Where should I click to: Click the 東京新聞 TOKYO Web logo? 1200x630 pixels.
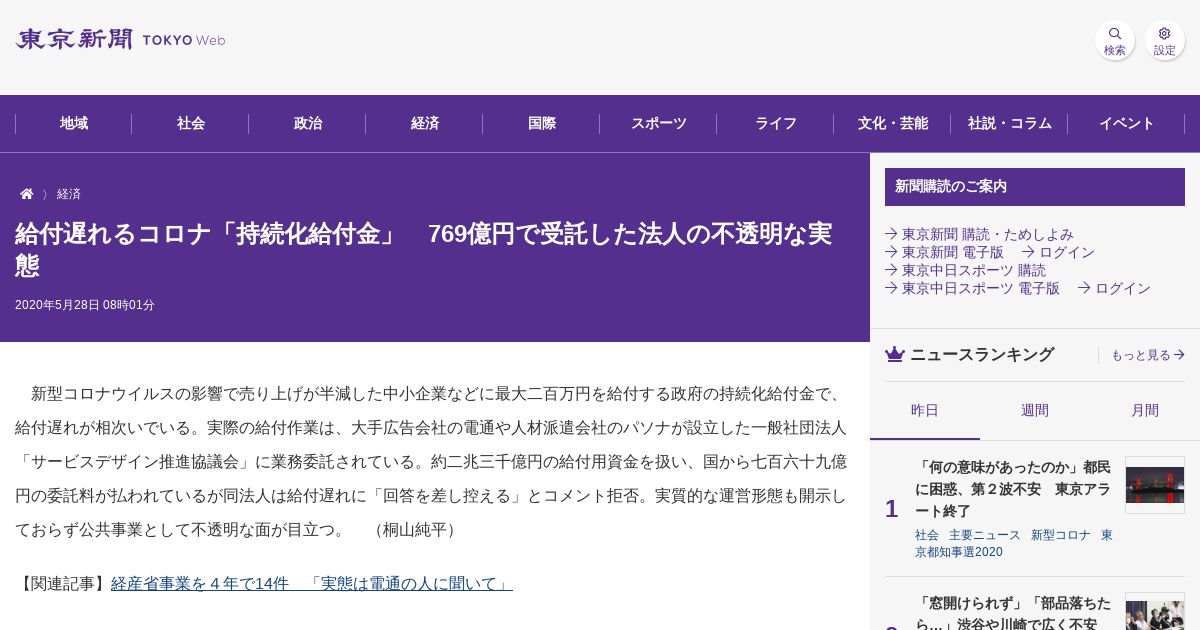pos(120,40)
